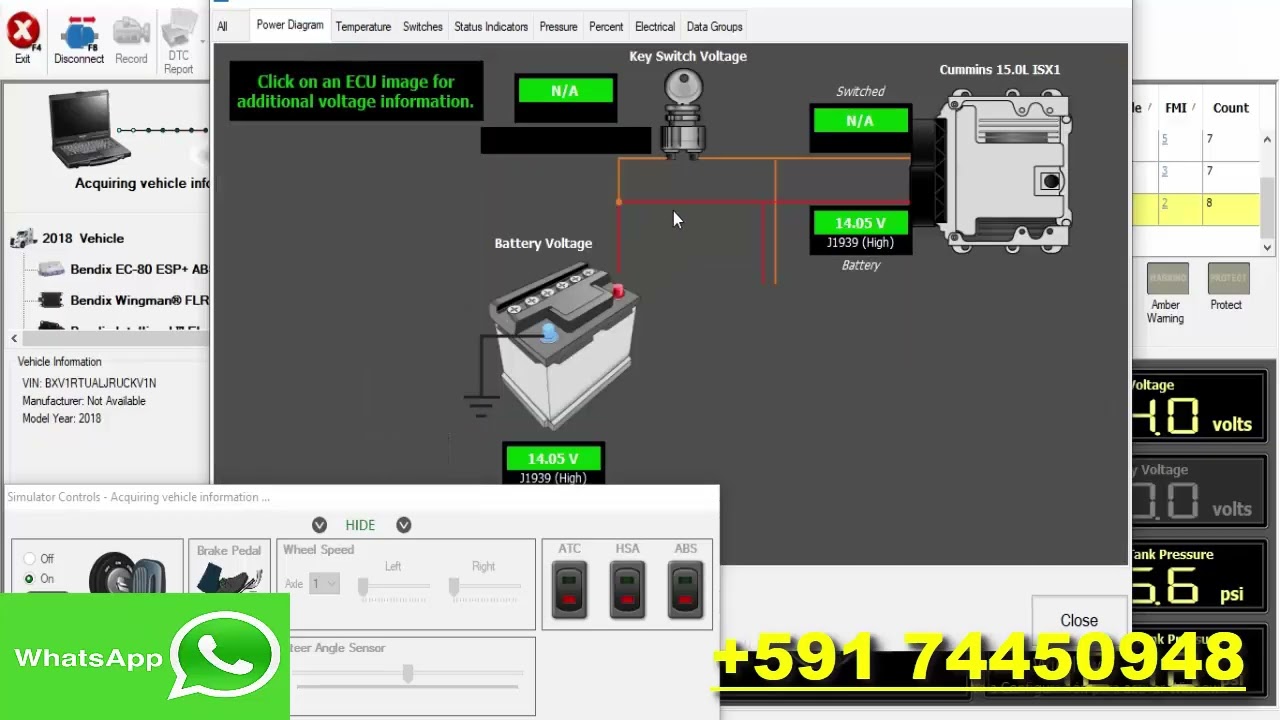The height and width of the screenshot is (720, 1280).
Task: Click the Bendix Wingman FLR module icon
Action: tap(50, 300)
